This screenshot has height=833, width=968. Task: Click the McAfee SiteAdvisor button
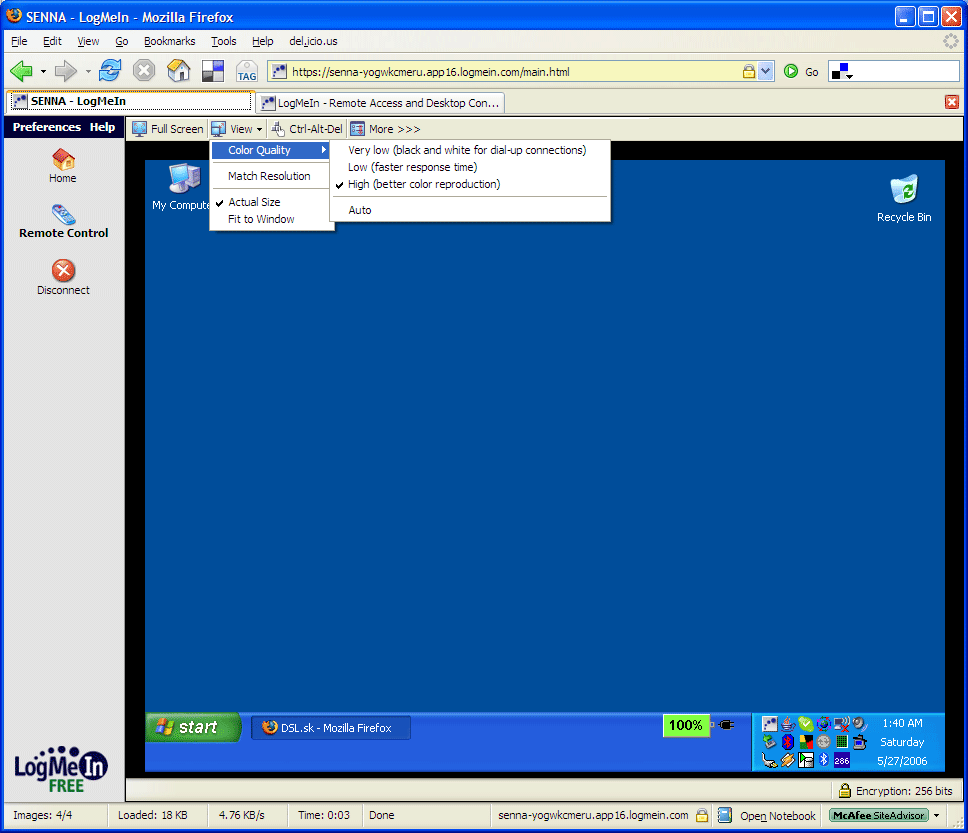click(x=878, y=816)
